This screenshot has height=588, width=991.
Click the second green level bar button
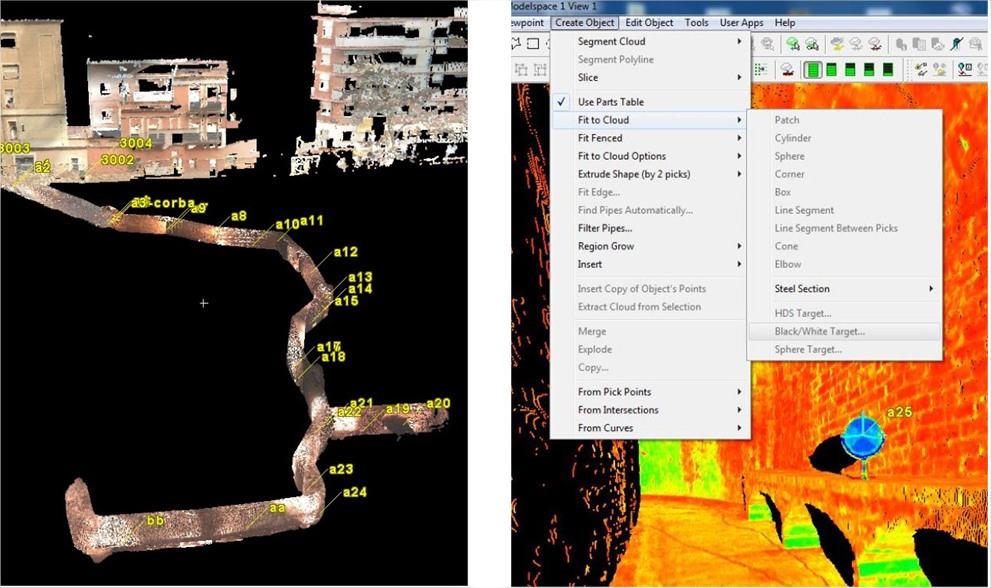click(x=831, y=70)
